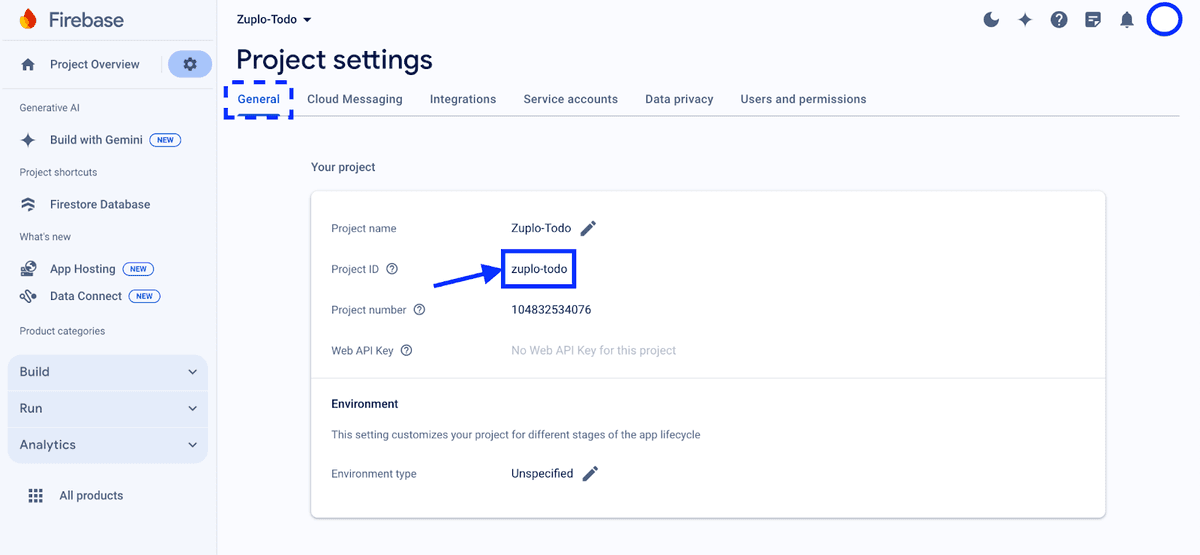Screen dimensions: 1200x555
Task: Toggle dark mode moon icon
Action: [x=991, y=20]
